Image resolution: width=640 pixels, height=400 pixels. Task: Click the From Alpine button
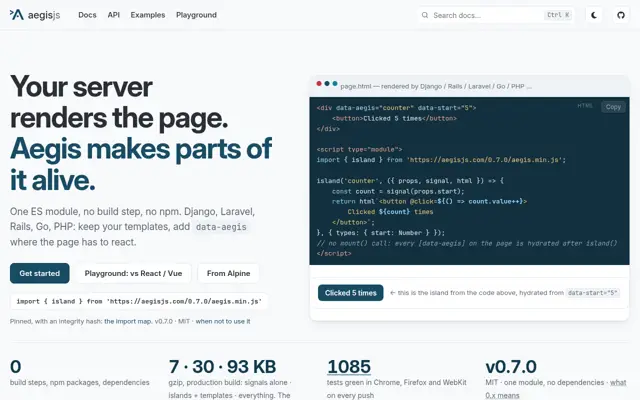[x=228, y=273]
